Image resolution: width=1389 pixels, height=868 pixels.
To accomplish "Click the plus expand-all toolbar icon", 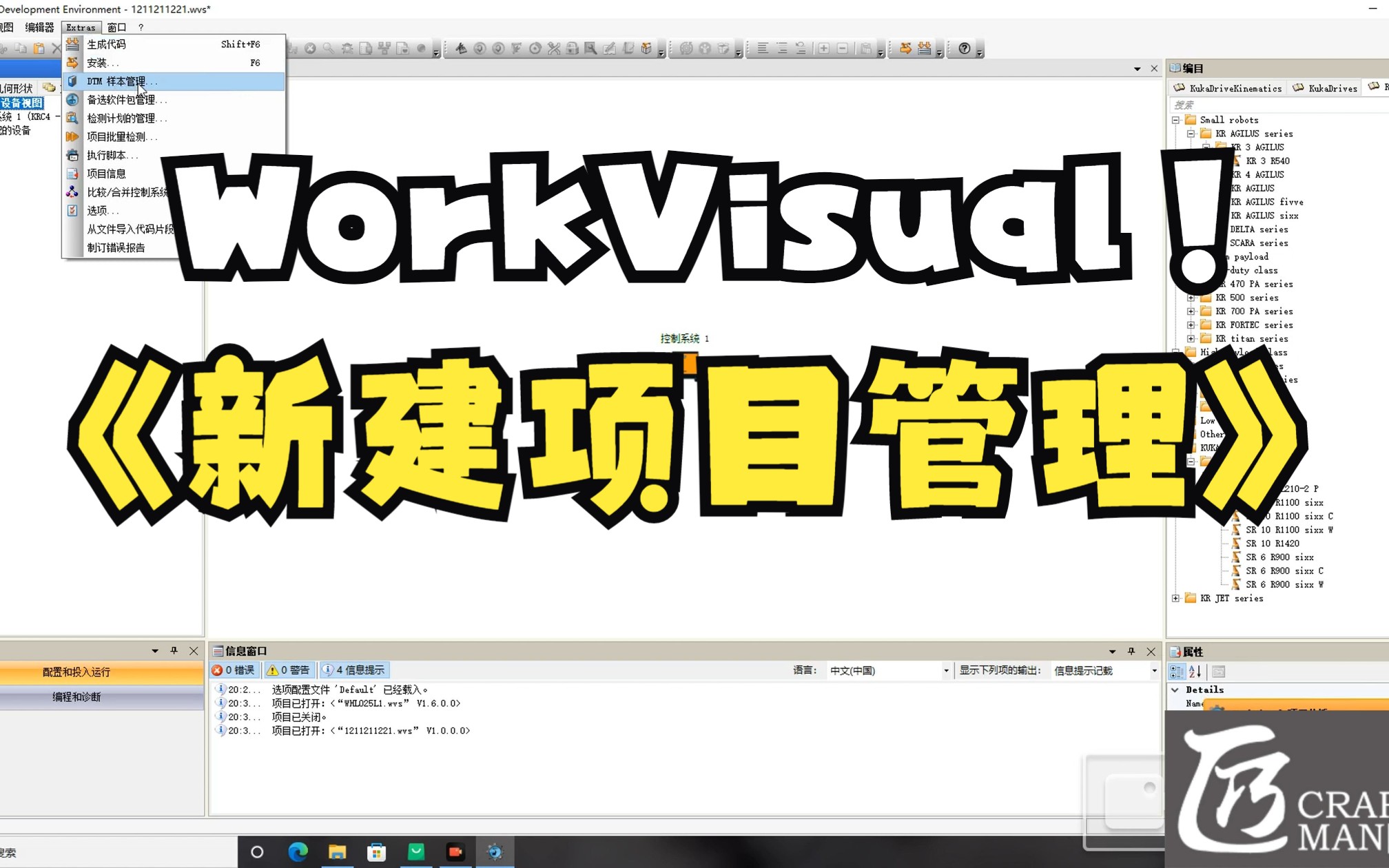I will (823, 48).
